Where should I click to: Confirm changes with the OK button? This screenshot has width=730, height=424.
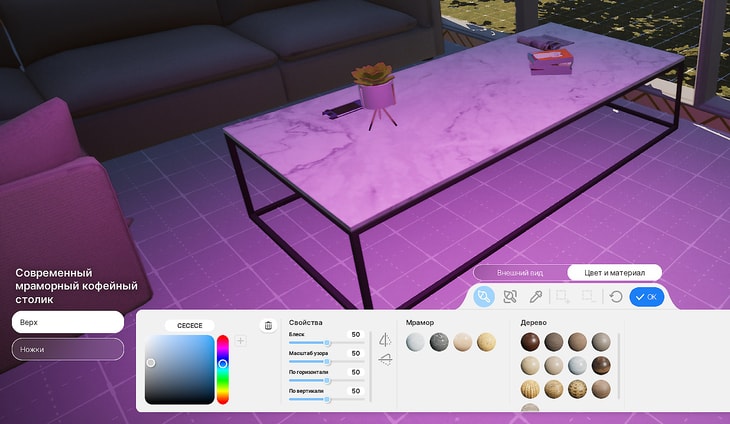tap(647, 297)
